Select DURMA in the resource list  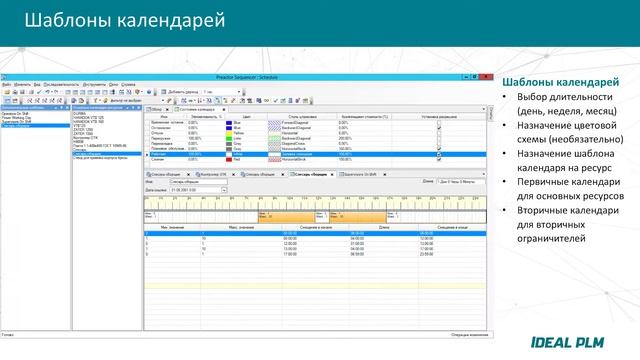(79, 113)
